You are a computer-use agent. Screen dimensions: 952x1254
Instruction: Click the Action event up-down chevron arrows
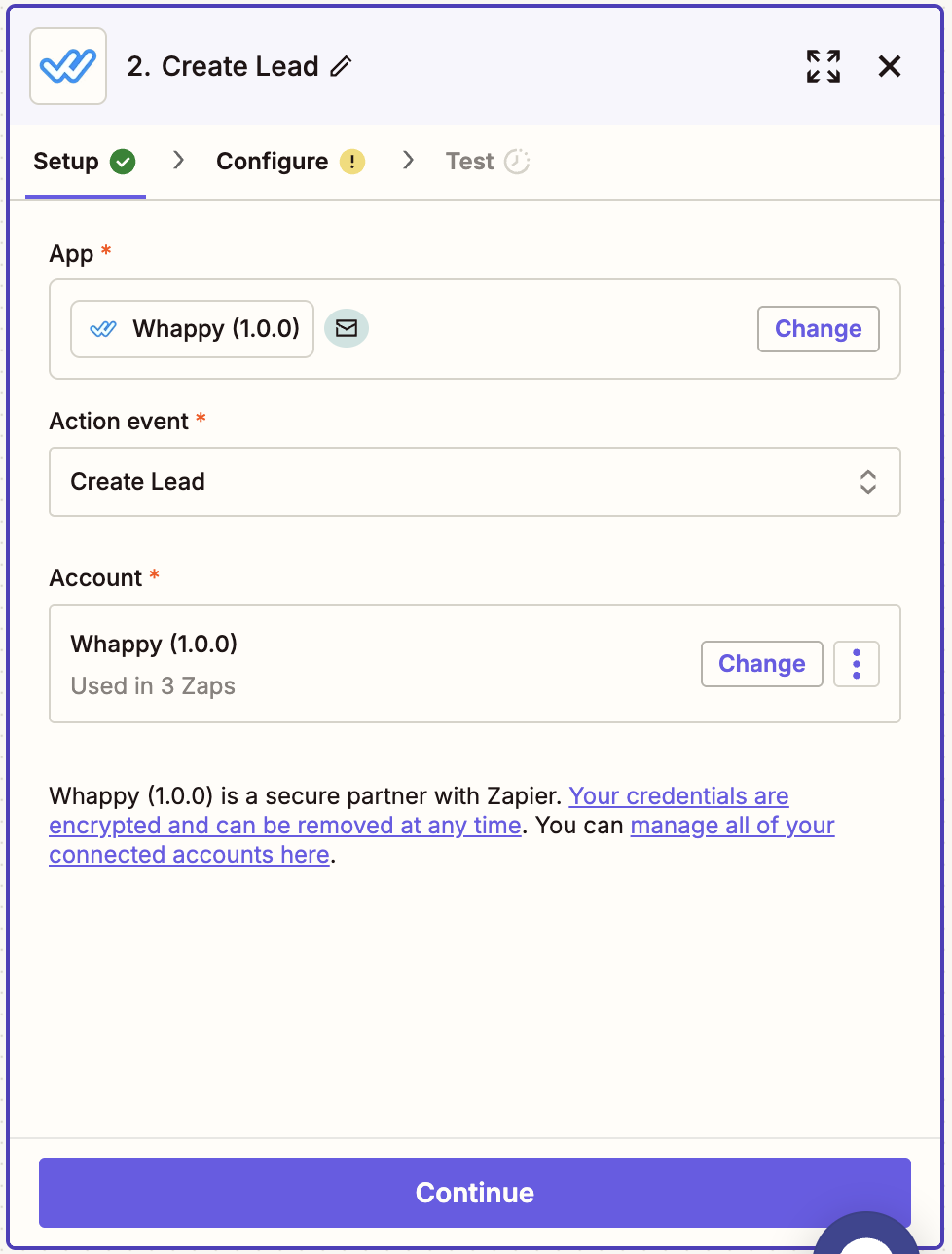[868, 482]
